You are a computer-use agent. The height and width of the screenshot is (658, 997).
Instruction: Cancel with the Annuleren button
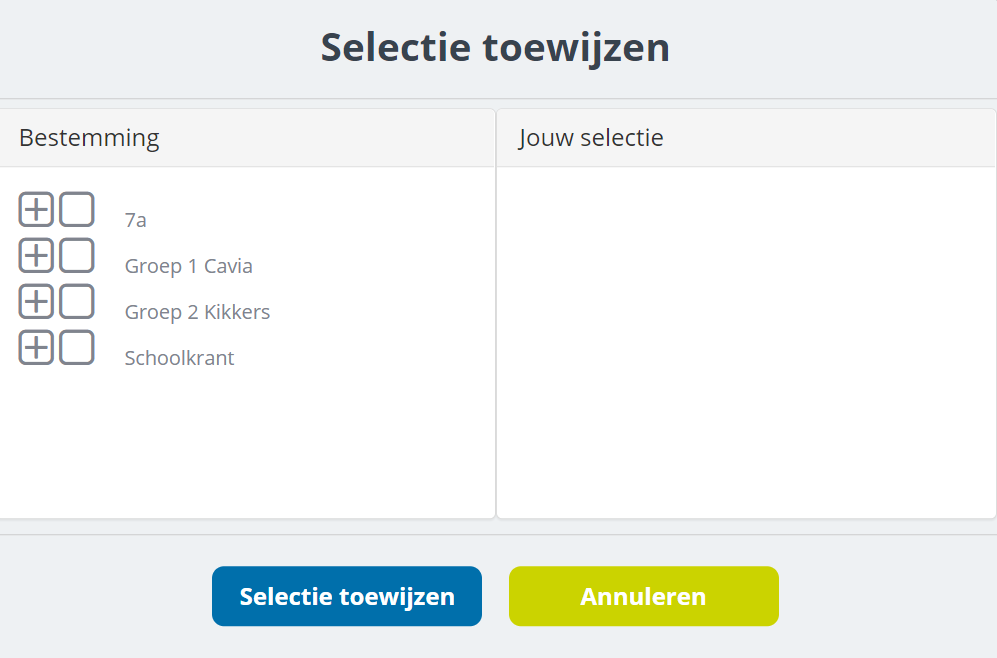point(643,597)
